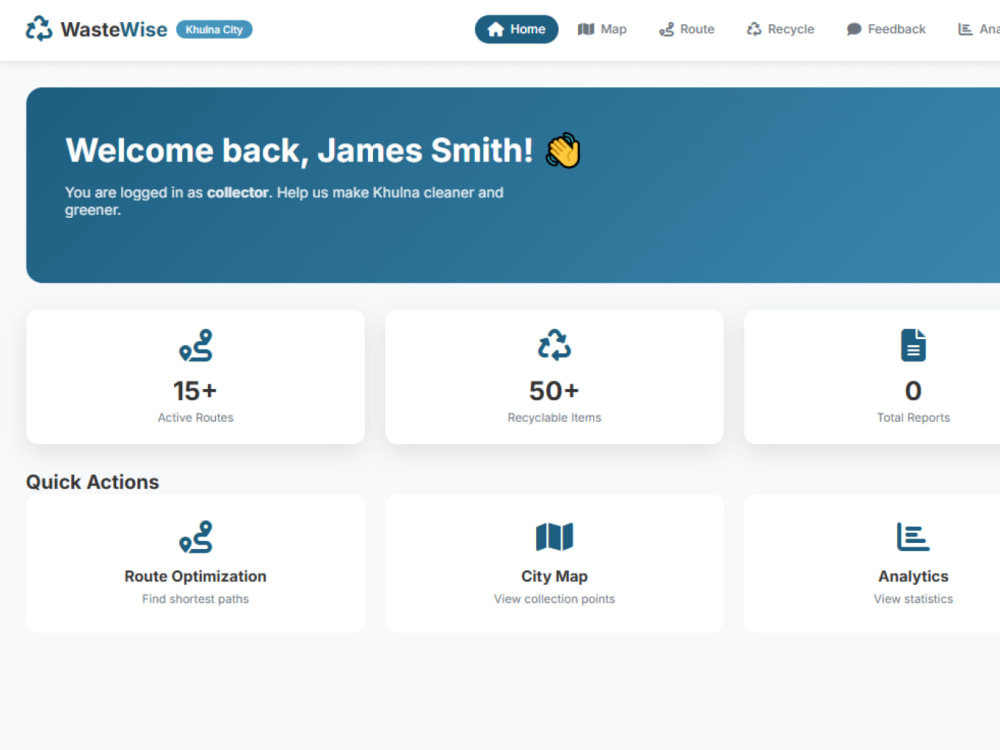1000x750 pixels.
Task: Go to the Route nav tab
Action: (x=687, y=29)
